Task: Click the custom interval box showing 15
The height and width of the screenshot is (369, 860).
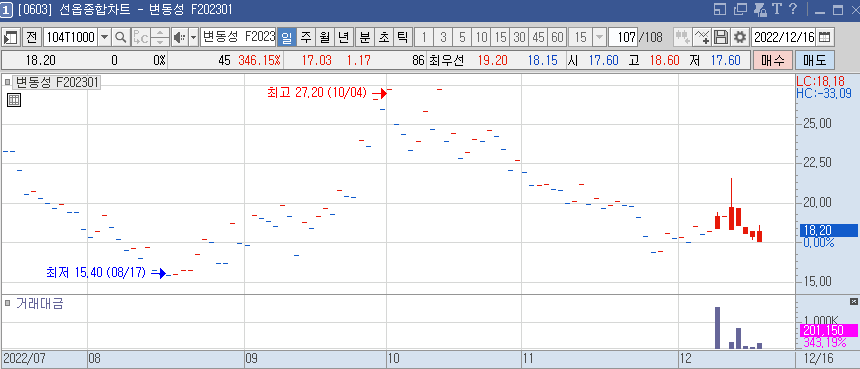Action: coord(581,37)
